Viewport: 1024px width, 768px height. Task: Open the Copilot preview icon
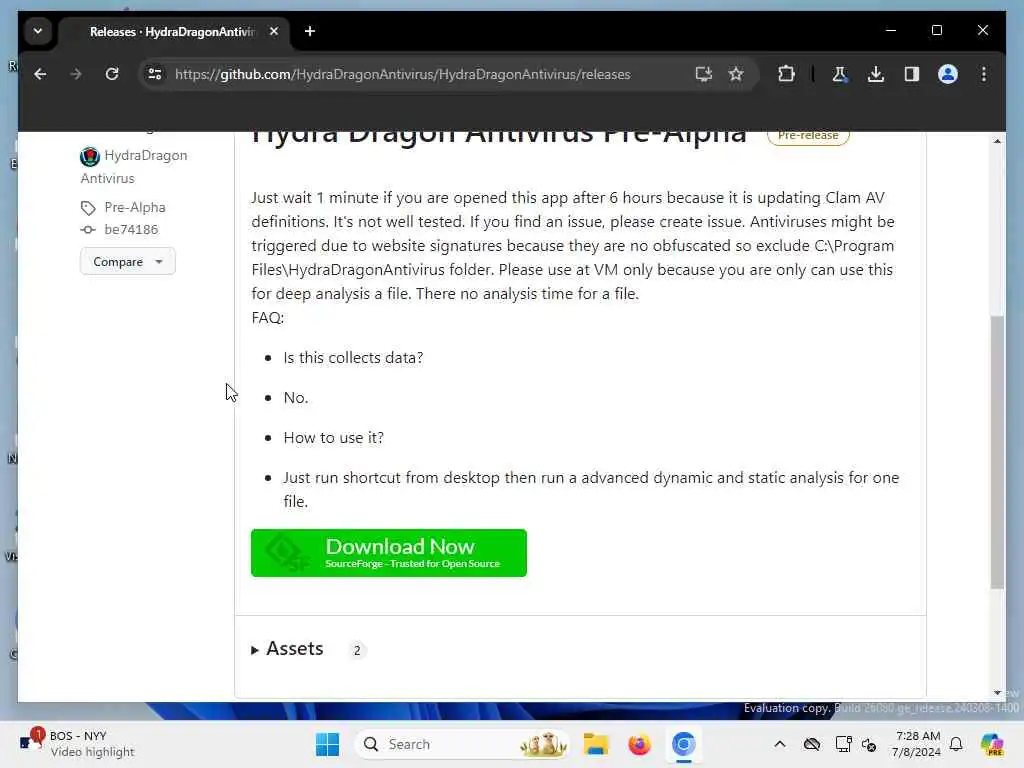point(992,744)
